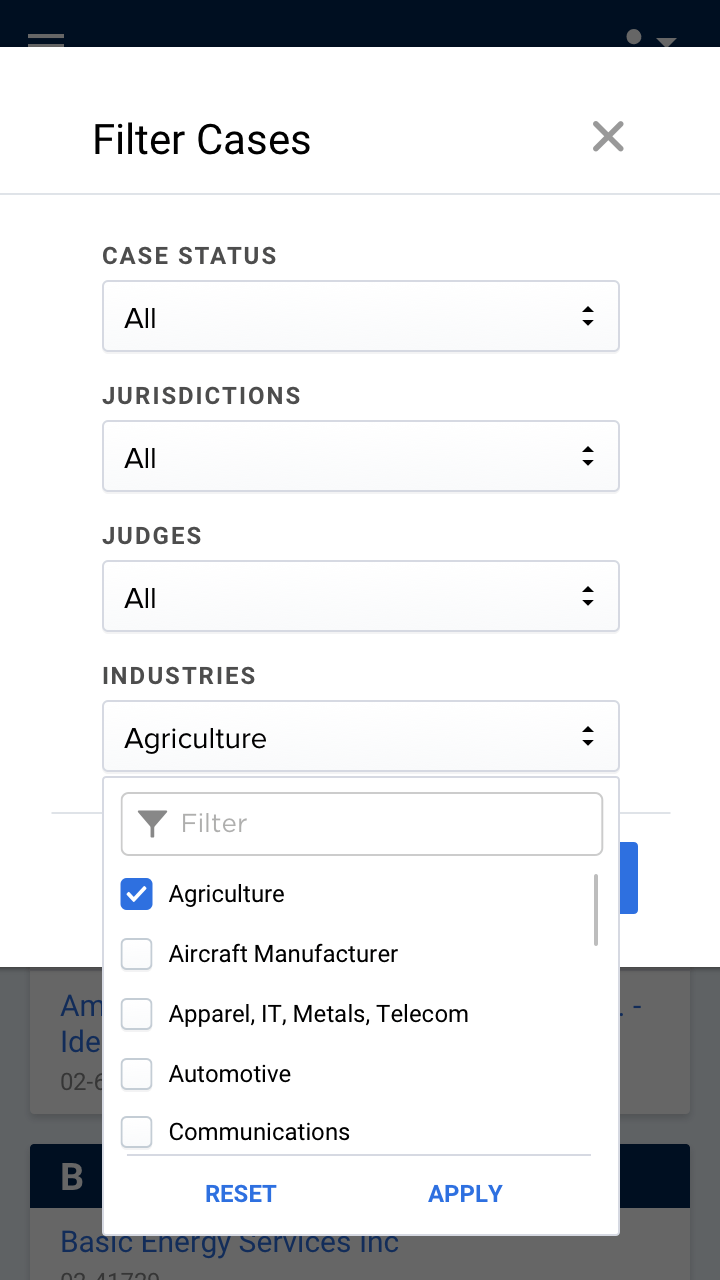Open the Case Status dropdown
Screen dimensions: 720x1280
[360, 317]
